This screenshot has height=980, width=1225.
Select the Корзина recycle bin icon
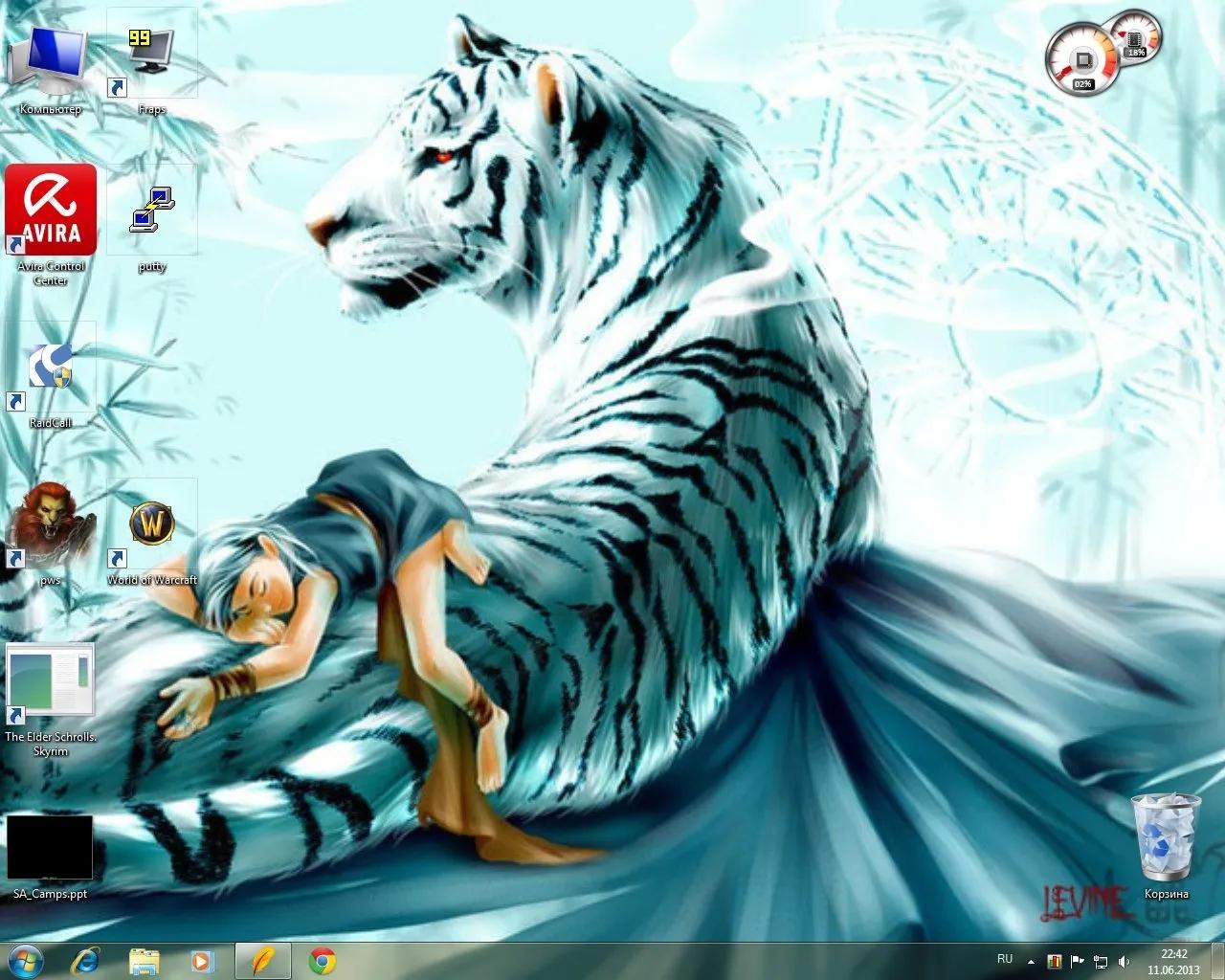[1165, 838]
